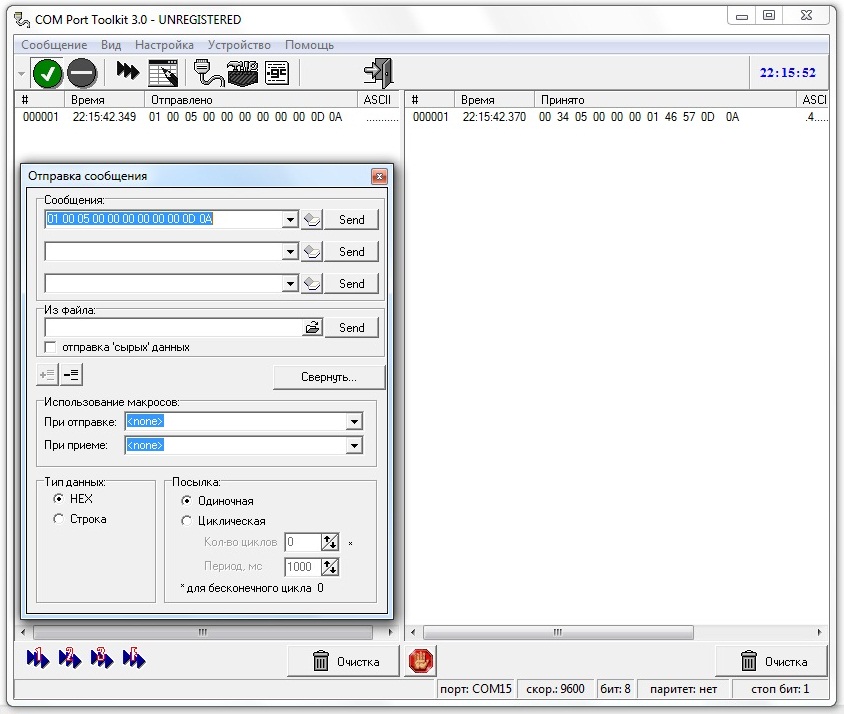Expand the third message field dropdown arrow

(x=290, y=284)
